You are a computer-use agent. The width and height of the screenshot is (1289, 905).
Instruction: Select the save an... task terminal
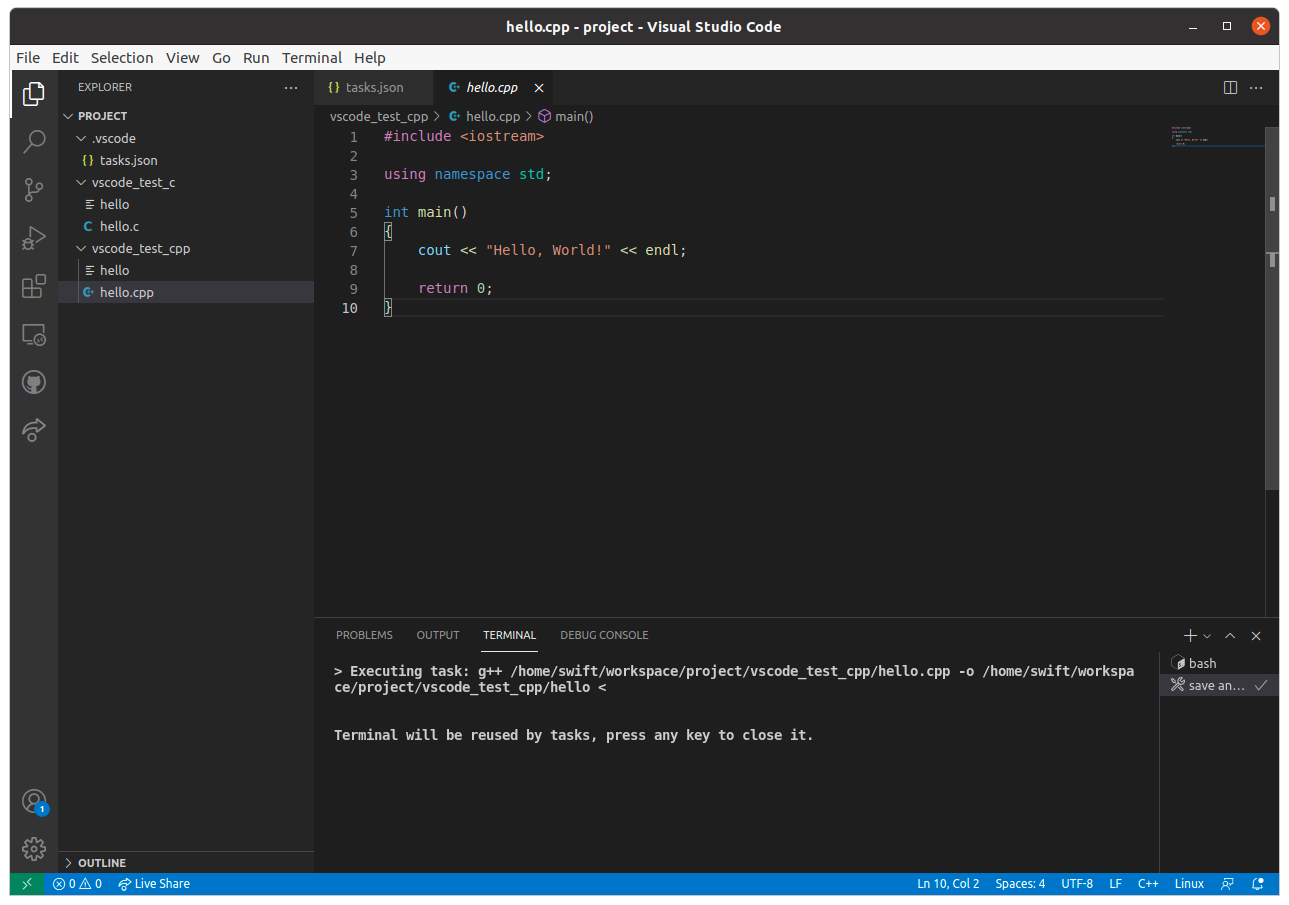tap(1219, 685)
